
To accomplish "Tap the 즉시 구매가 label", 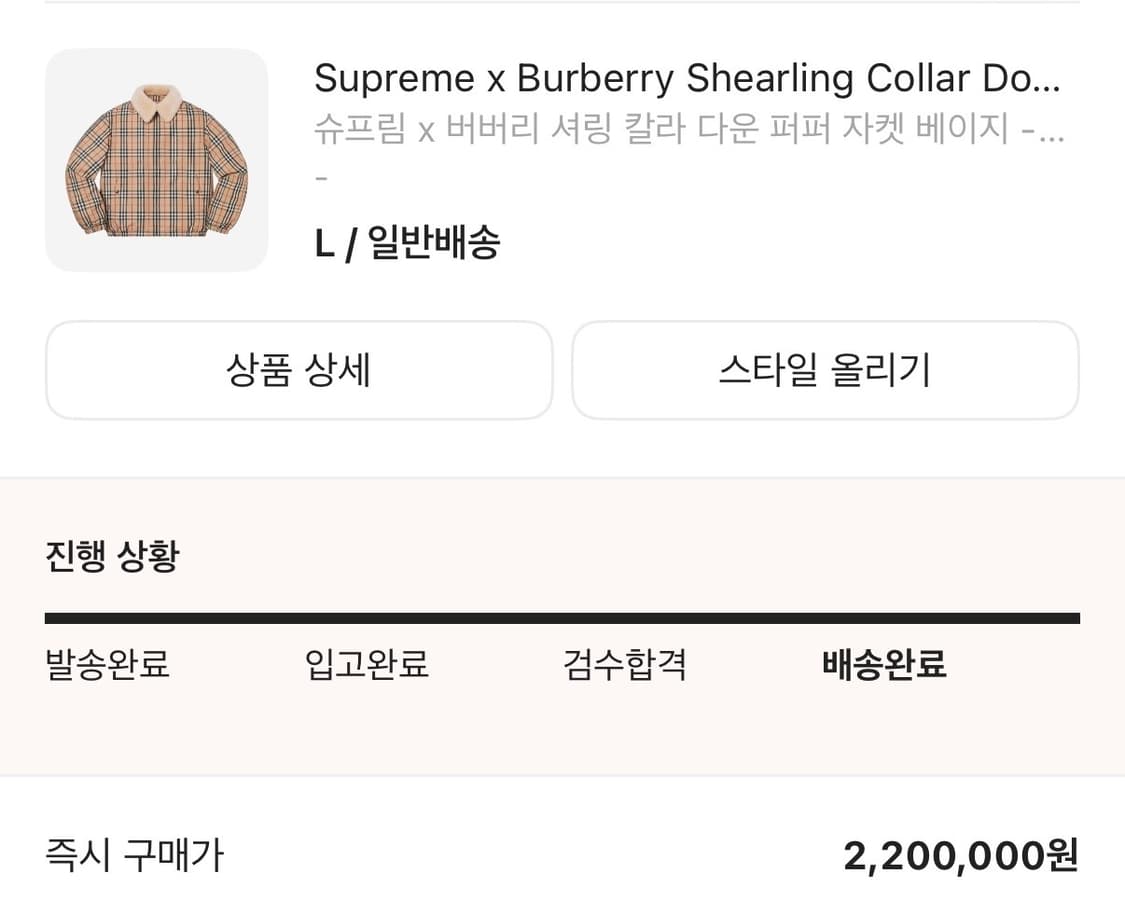I will point(132,855).
